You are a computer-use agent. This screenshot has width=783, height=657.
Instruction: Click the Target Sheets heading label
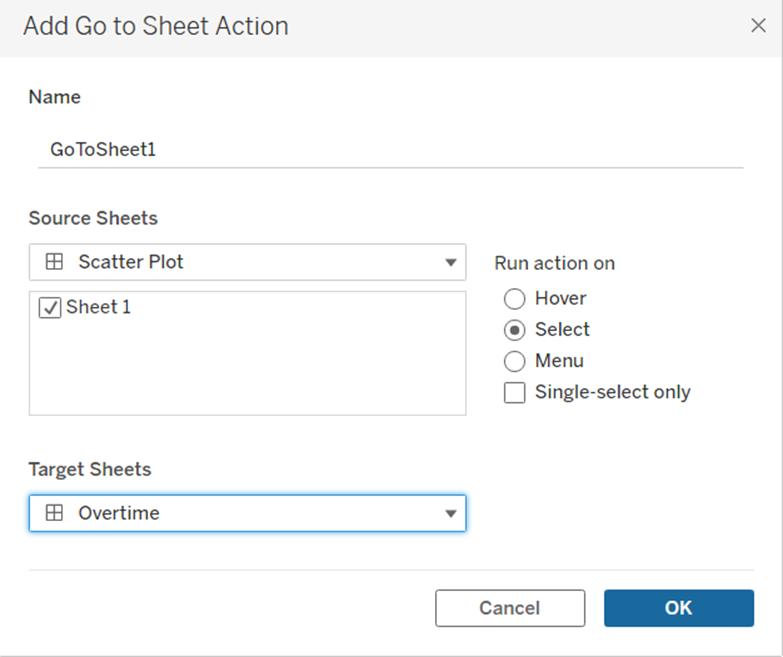(x=90, y=469)
